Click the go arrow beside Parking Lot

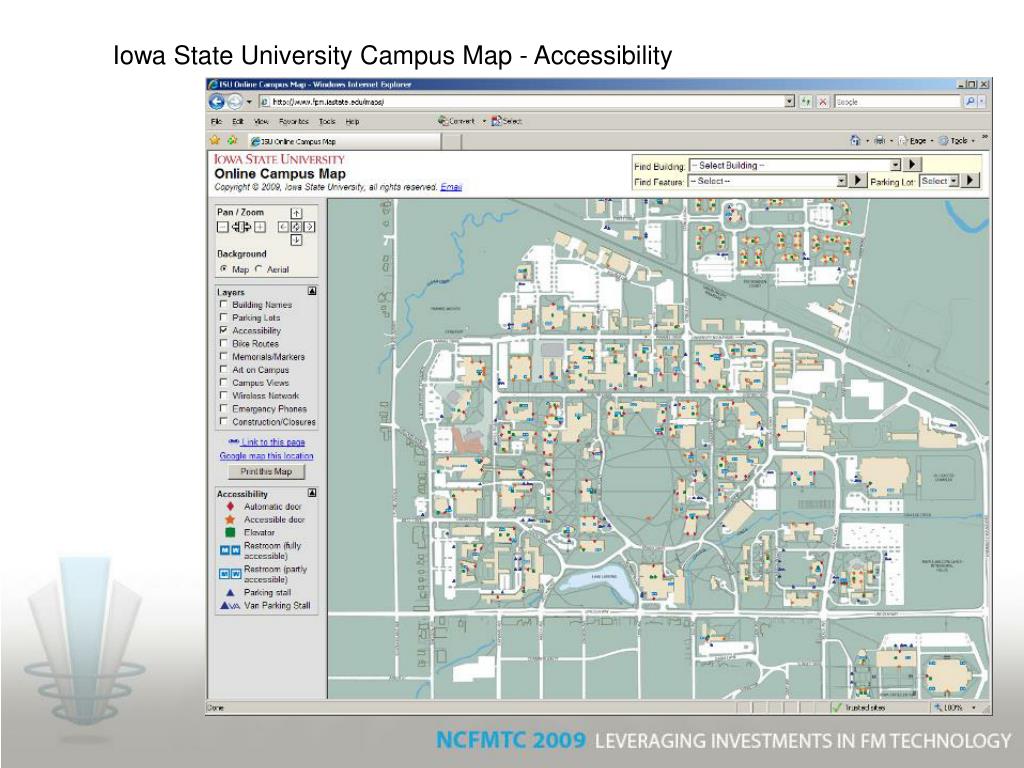coord(971,180)
